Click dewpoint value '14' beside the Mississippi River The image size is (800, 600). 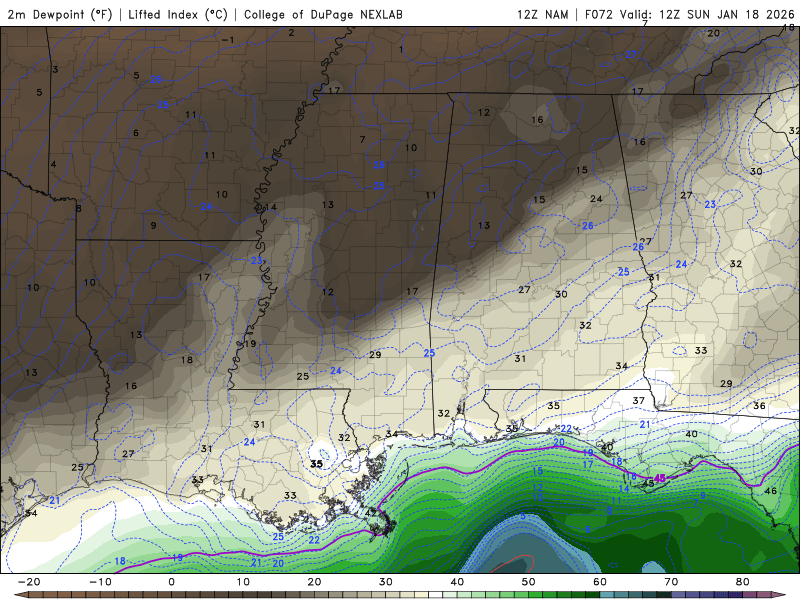coord(271,207)
